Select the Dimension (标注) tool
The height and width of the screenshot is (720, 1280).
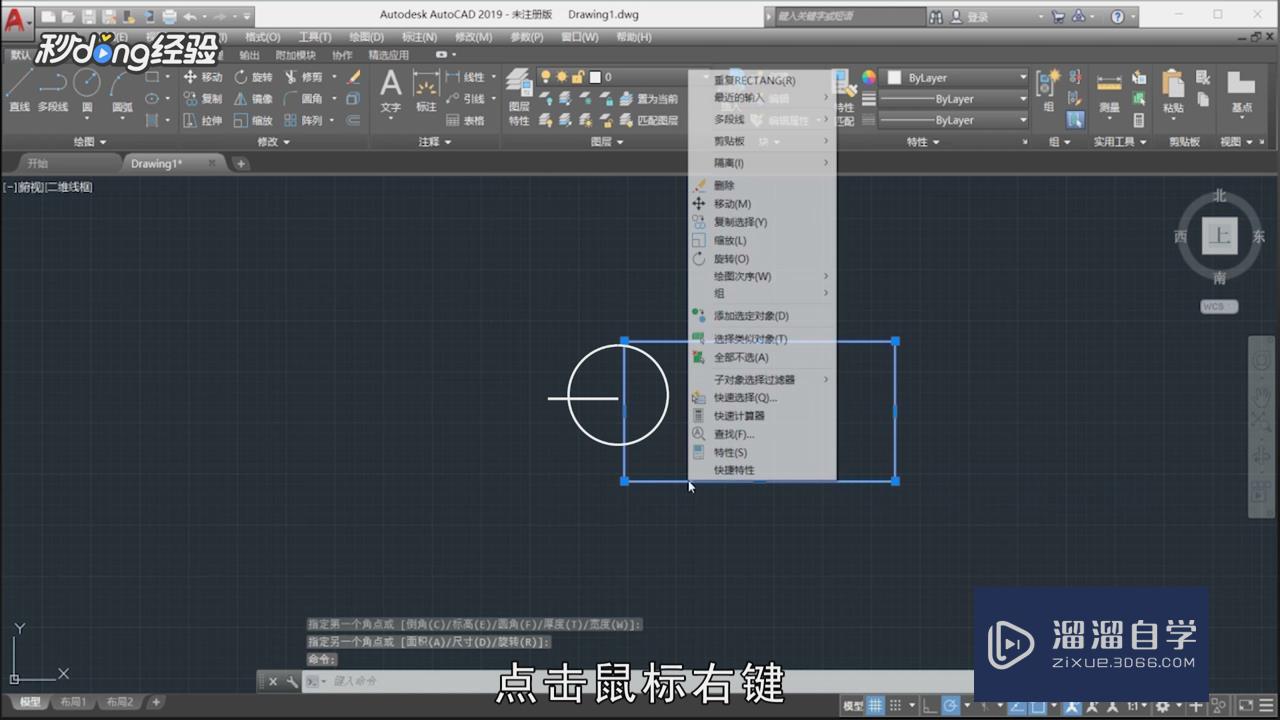[427, 90]
